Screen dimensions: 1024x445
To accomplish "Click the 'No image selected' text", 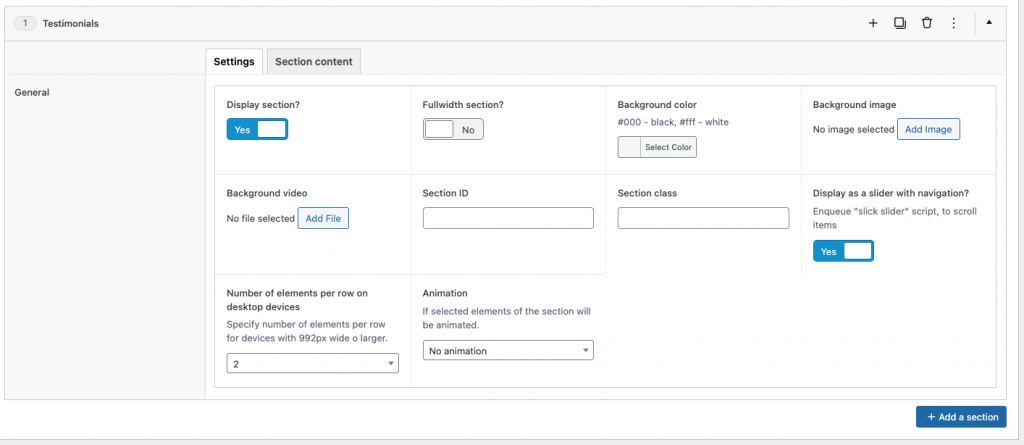I will click(x=854, y=129).
